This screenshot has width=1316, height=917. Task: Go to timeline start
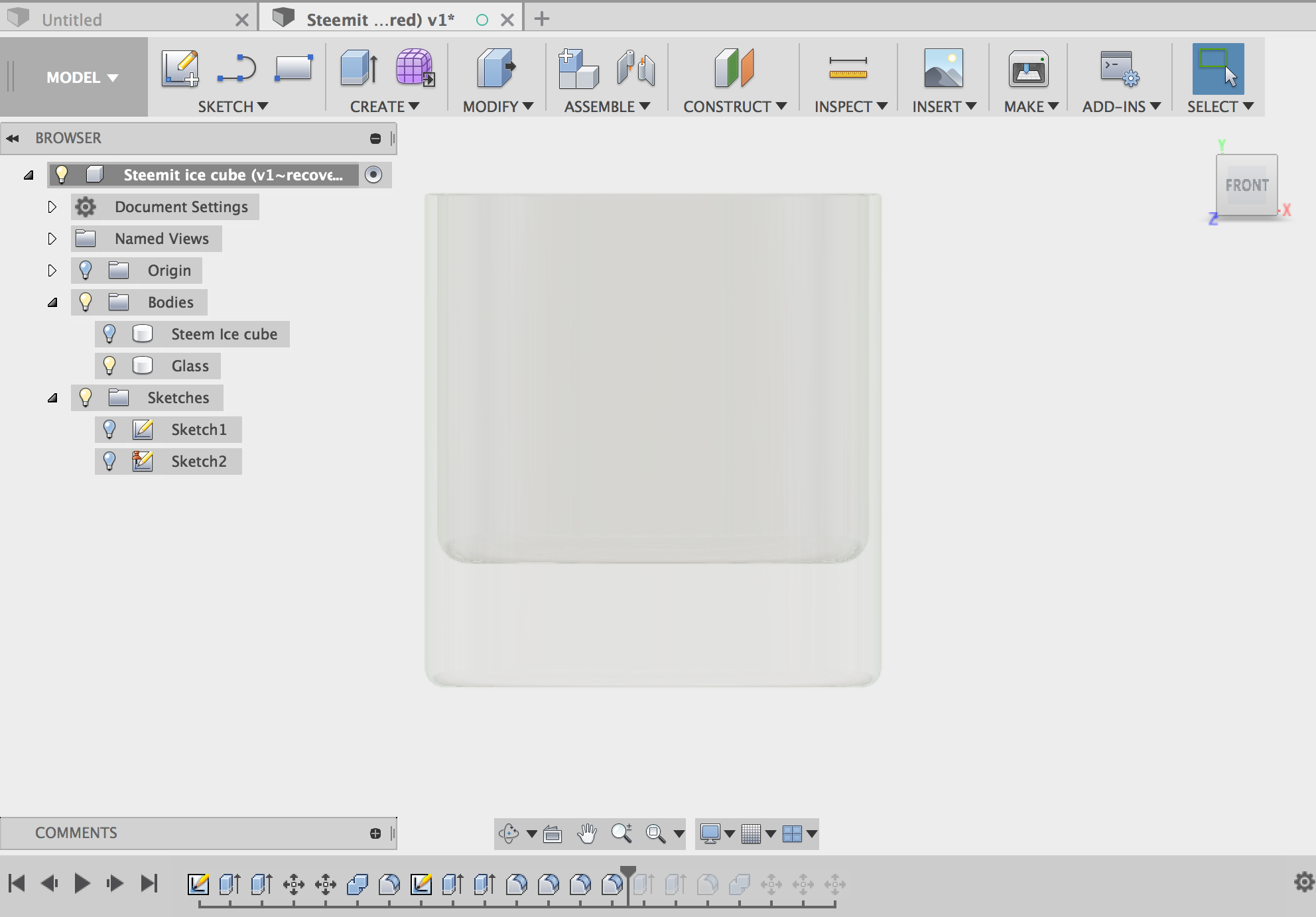(17, 883)
